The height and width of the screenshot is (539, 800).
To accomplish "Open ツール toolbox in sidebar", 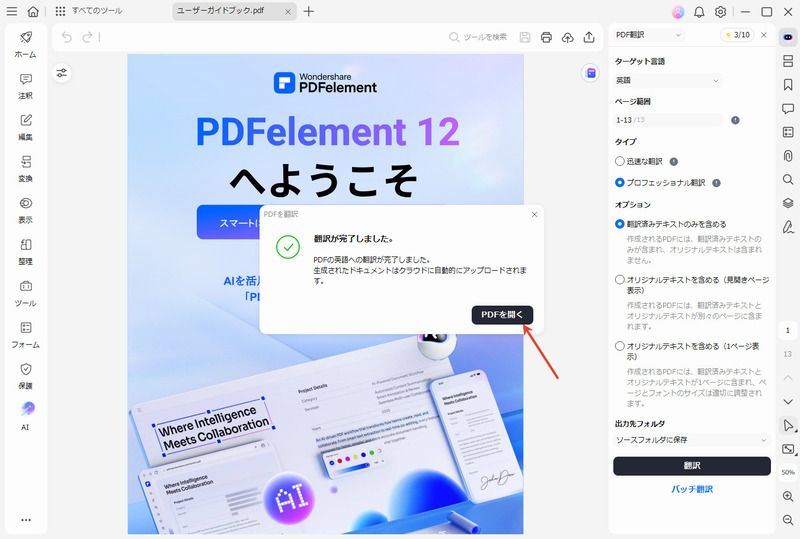I will [x=26, y=293].
